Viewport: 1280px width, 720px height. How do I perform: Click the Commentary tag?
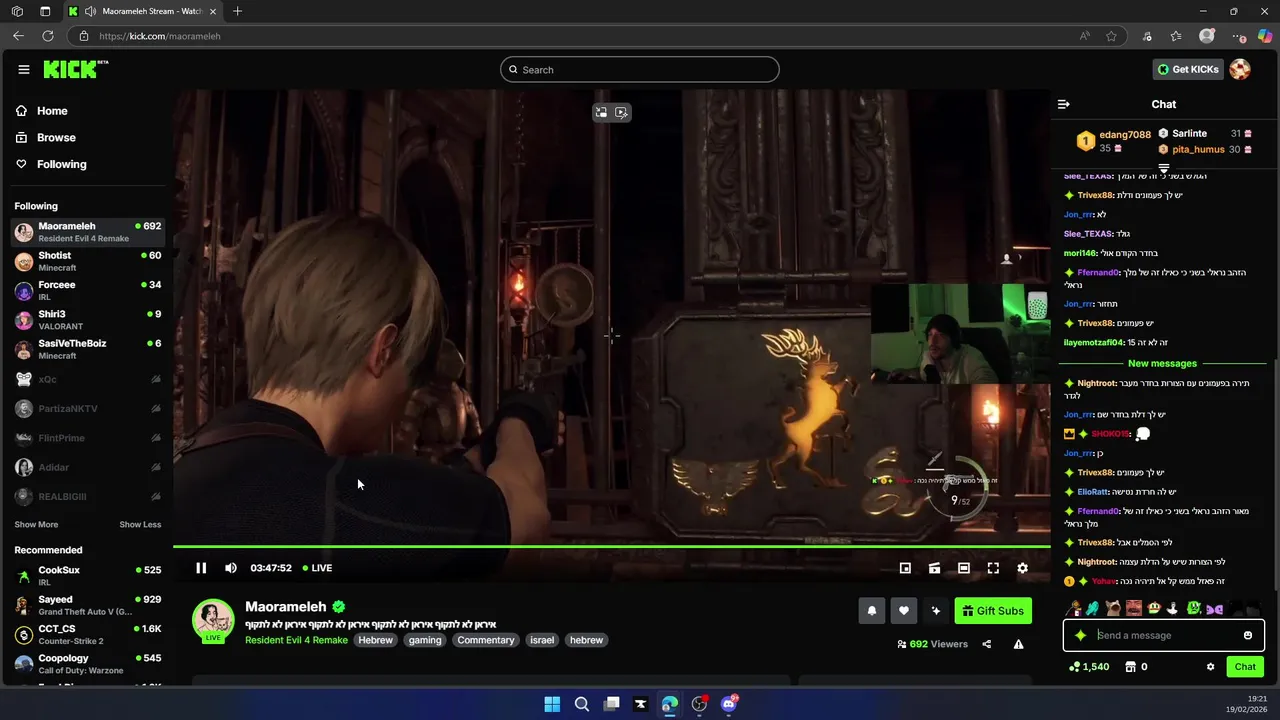click(x=486, y=640)
